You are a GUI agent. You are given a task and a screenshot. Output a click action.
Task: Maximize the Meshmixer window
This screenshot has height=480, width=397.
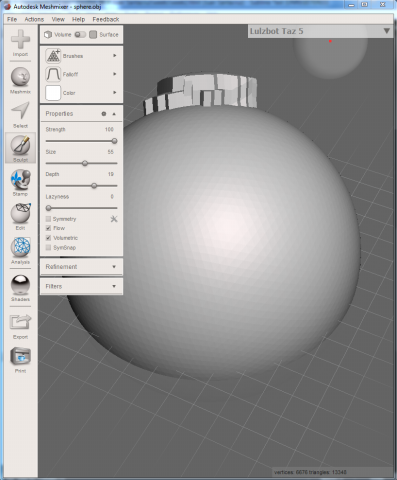365,5
